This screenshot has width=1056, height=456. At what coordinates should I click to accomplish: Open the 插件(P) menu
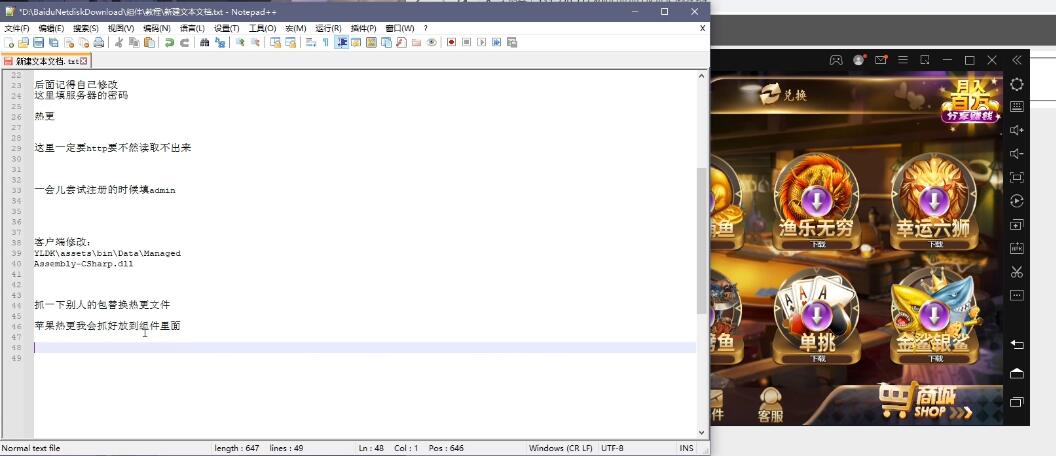(x=364, y=28)
